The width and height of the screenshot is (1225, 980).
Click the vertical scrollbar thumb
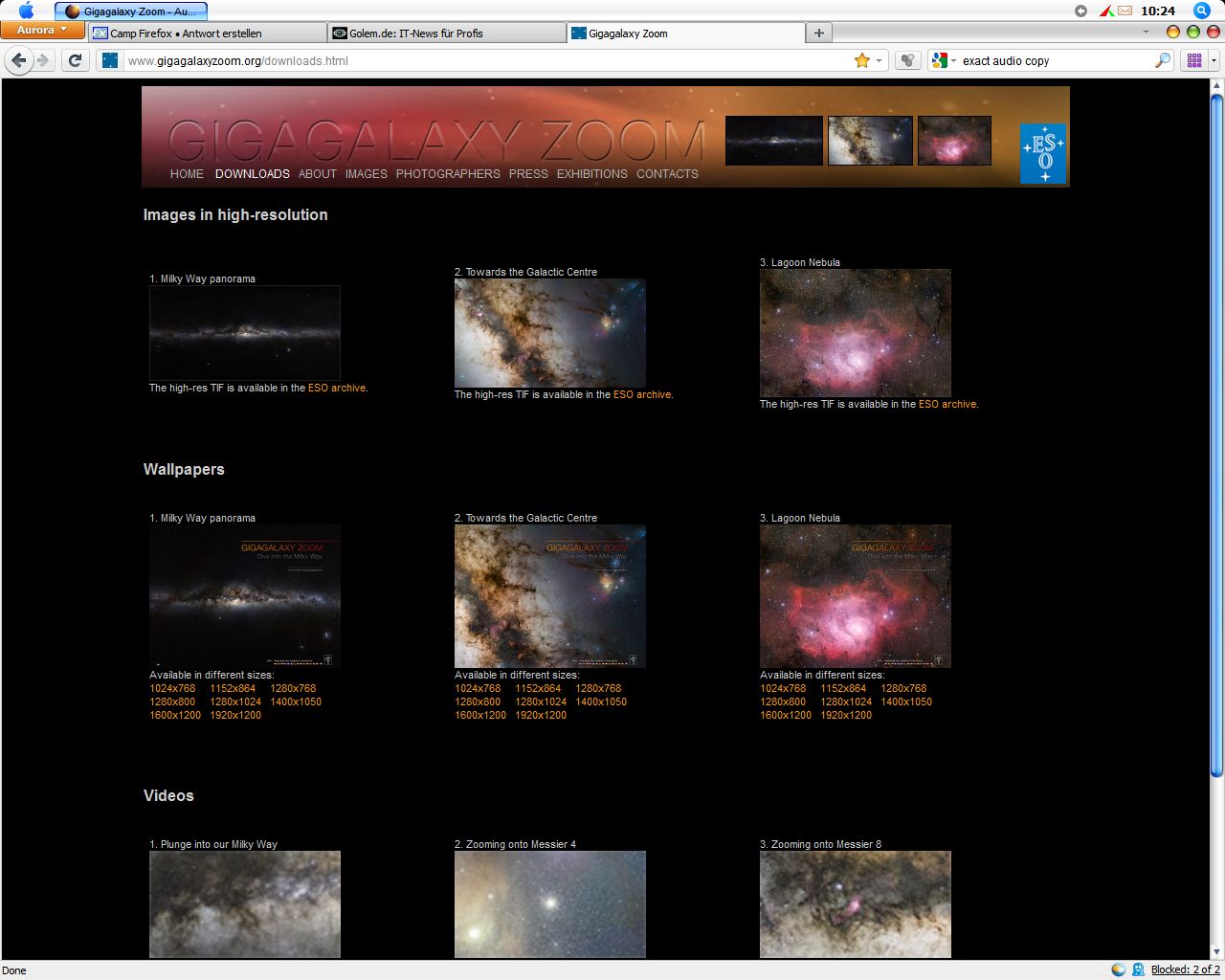(x=1216, y=435)
